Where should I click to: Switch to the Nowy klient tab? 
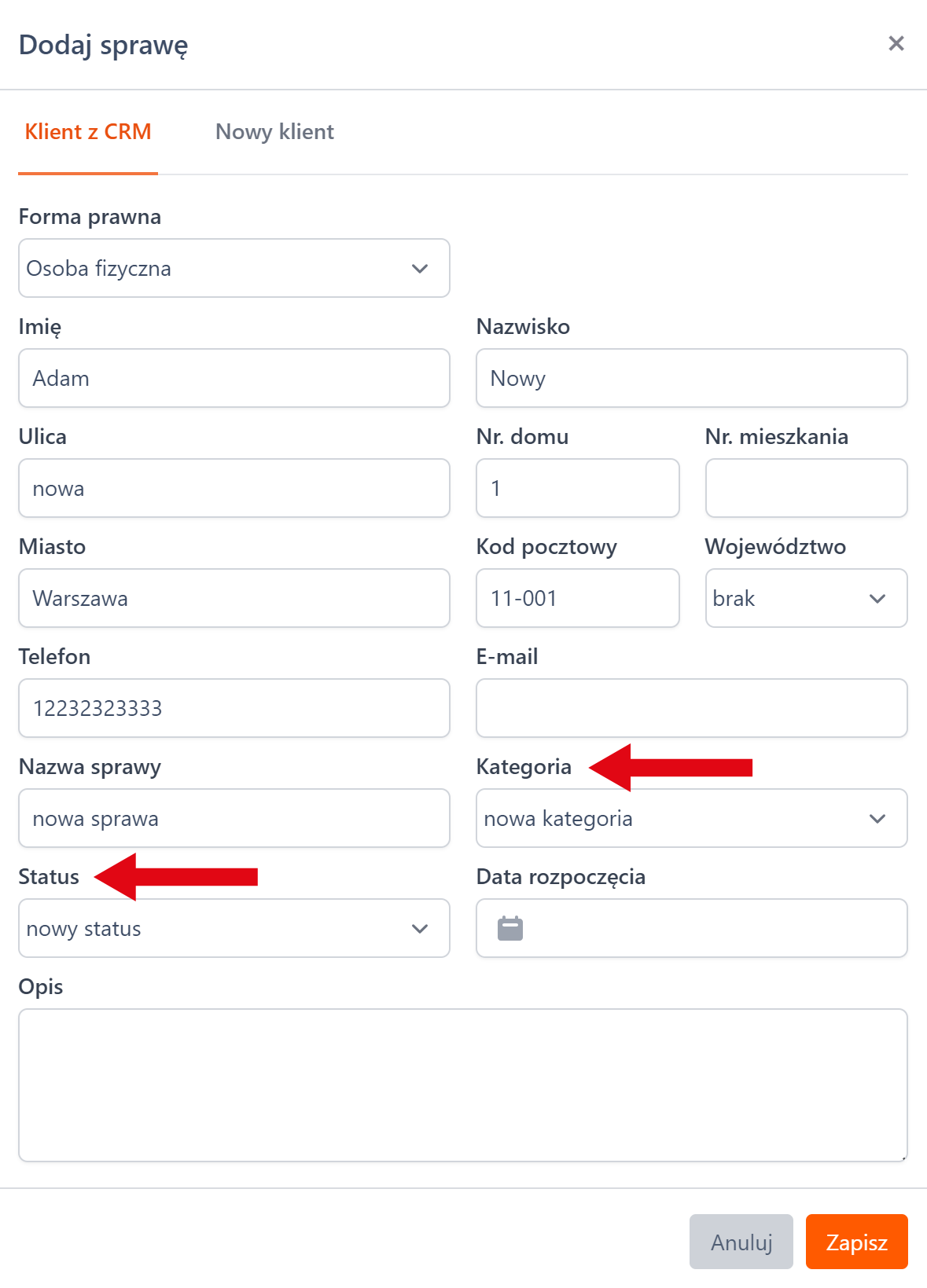(274, 132)
